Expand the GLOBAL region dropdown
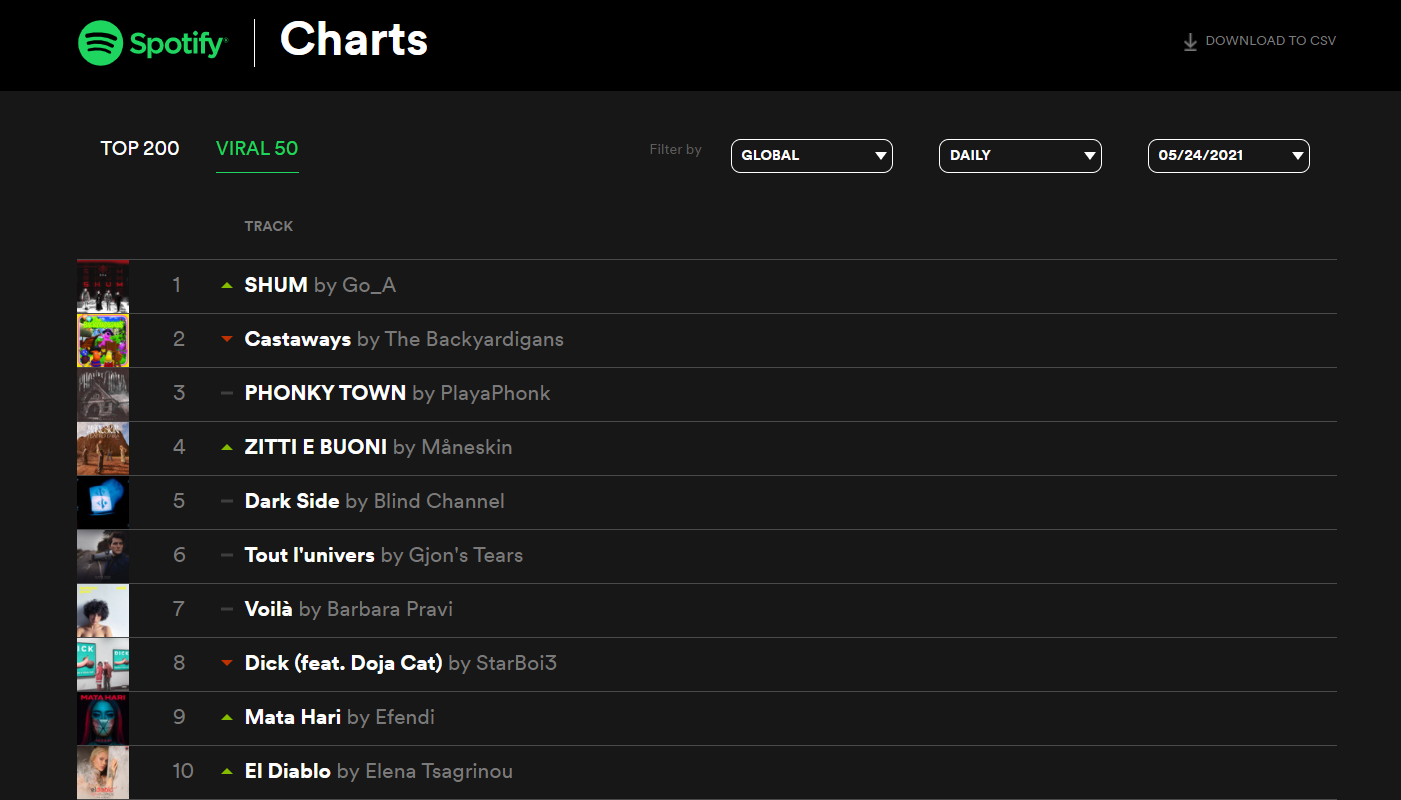Image resolution: width=1401 pixels, height=800 pixels. (x=811, y=156)
